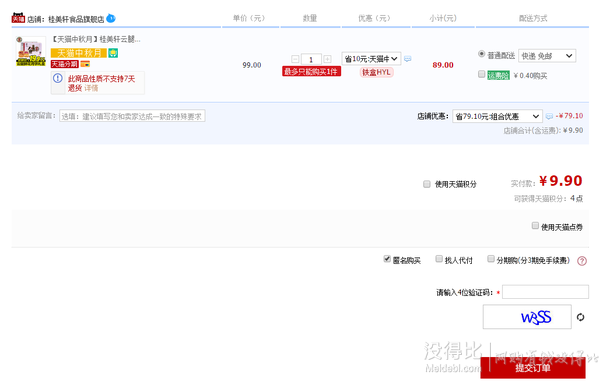Expand the 省10元:天猫 discount dropdown
The height and width of the screenshot is (392, 610).
tap(371, 59)
